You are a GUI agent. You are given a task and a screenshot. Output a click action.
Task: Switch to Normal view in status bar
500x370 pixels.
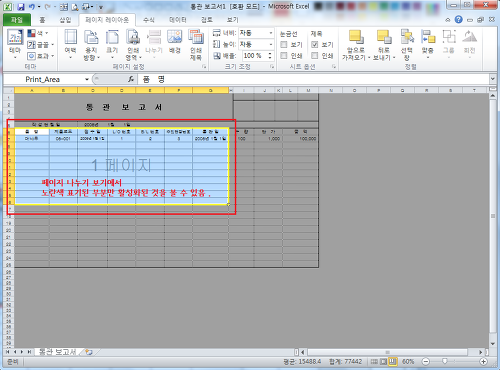tap(374, 361)
